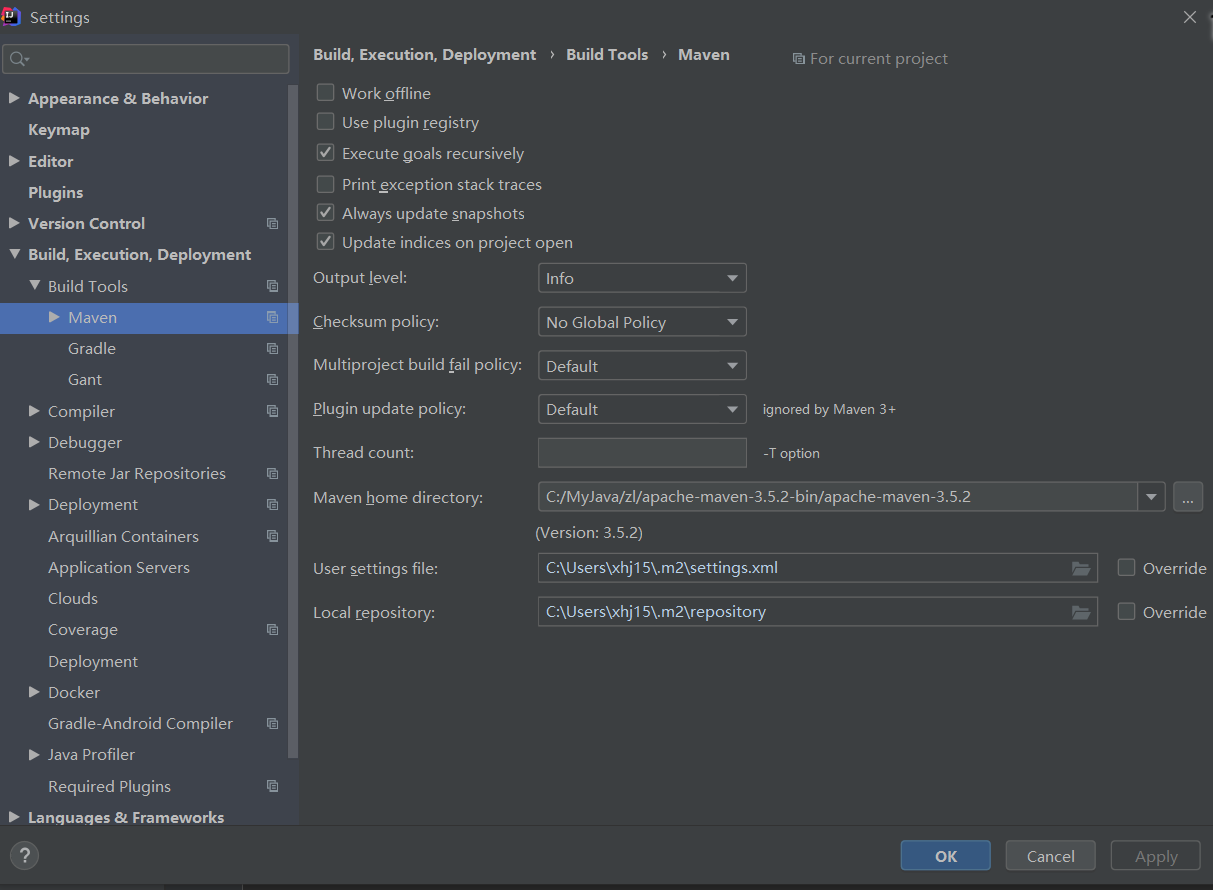This screenshot has width=1213, height=890.
Task: Click folder icon in User settings file field
Action: 1080,568
